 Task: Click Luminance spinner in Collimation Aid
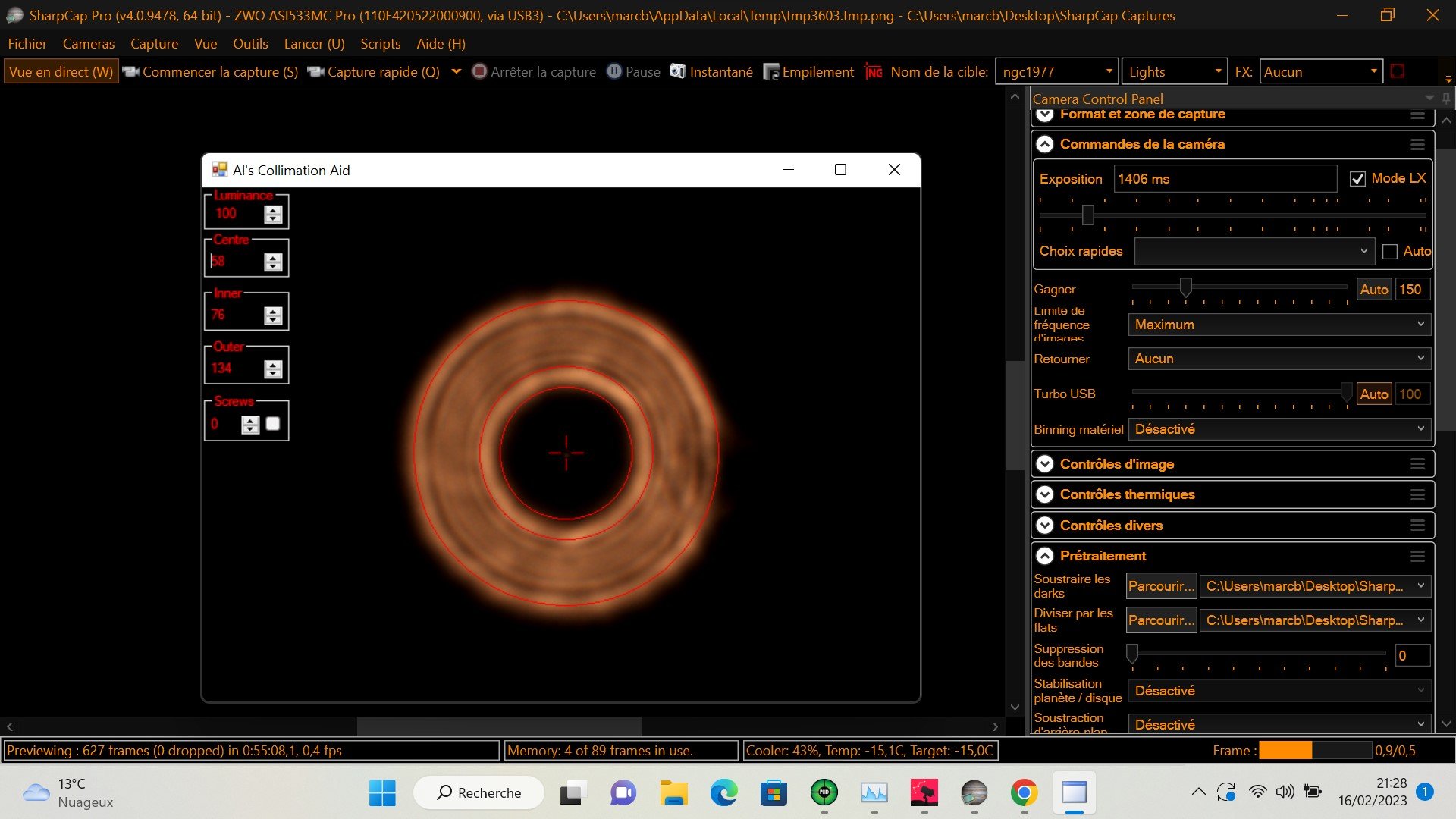(273, 215)
